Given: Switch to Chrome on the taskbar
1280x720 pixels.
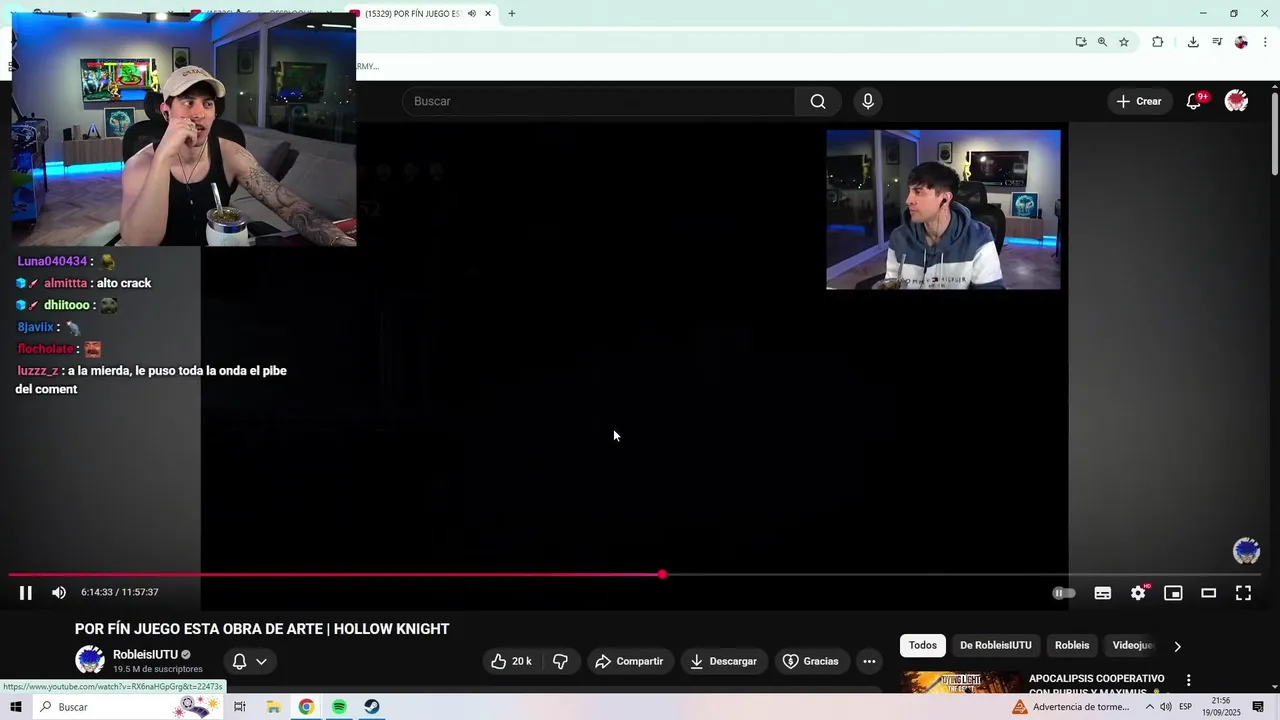Looking at the screenshot, I should (306, 707).
